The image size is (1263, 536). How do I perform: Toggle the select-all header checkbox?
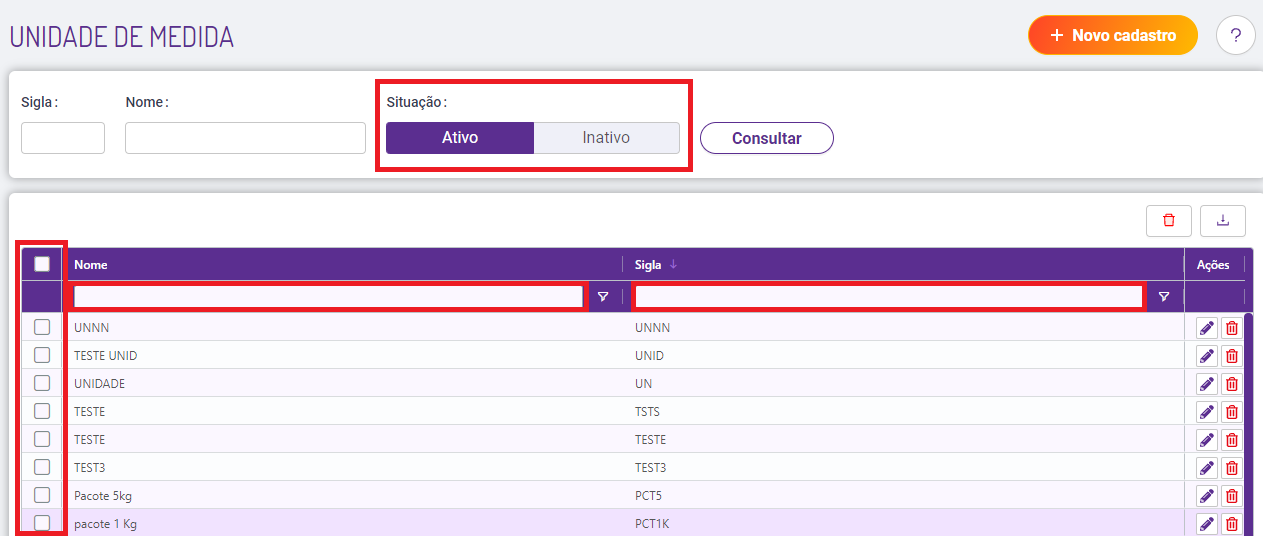pyautogui.click(x=42, y=264)
